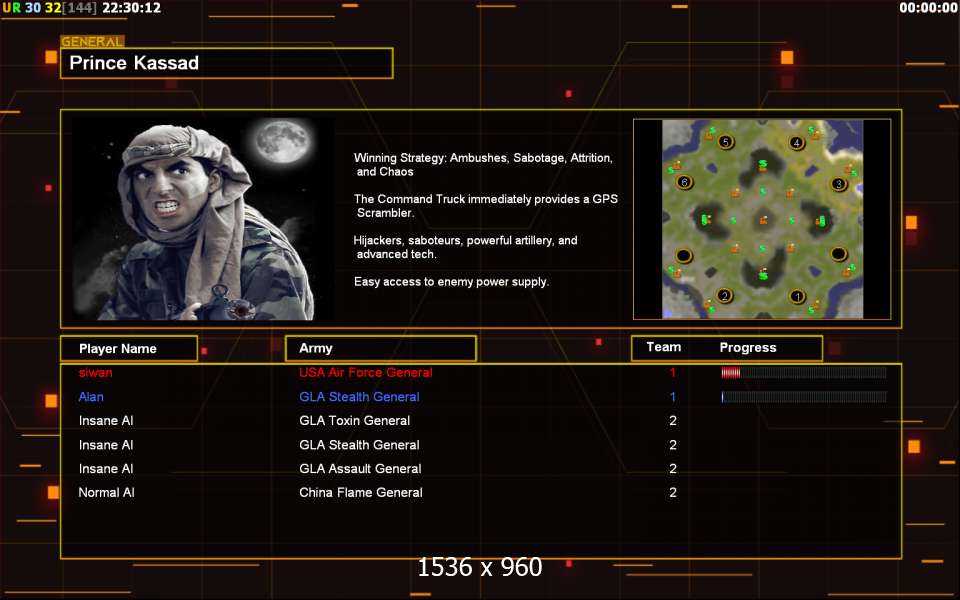960x600 pixels.
Task: Click the Command Truck GPS Scrambler text
Action: tap(486, 206)
